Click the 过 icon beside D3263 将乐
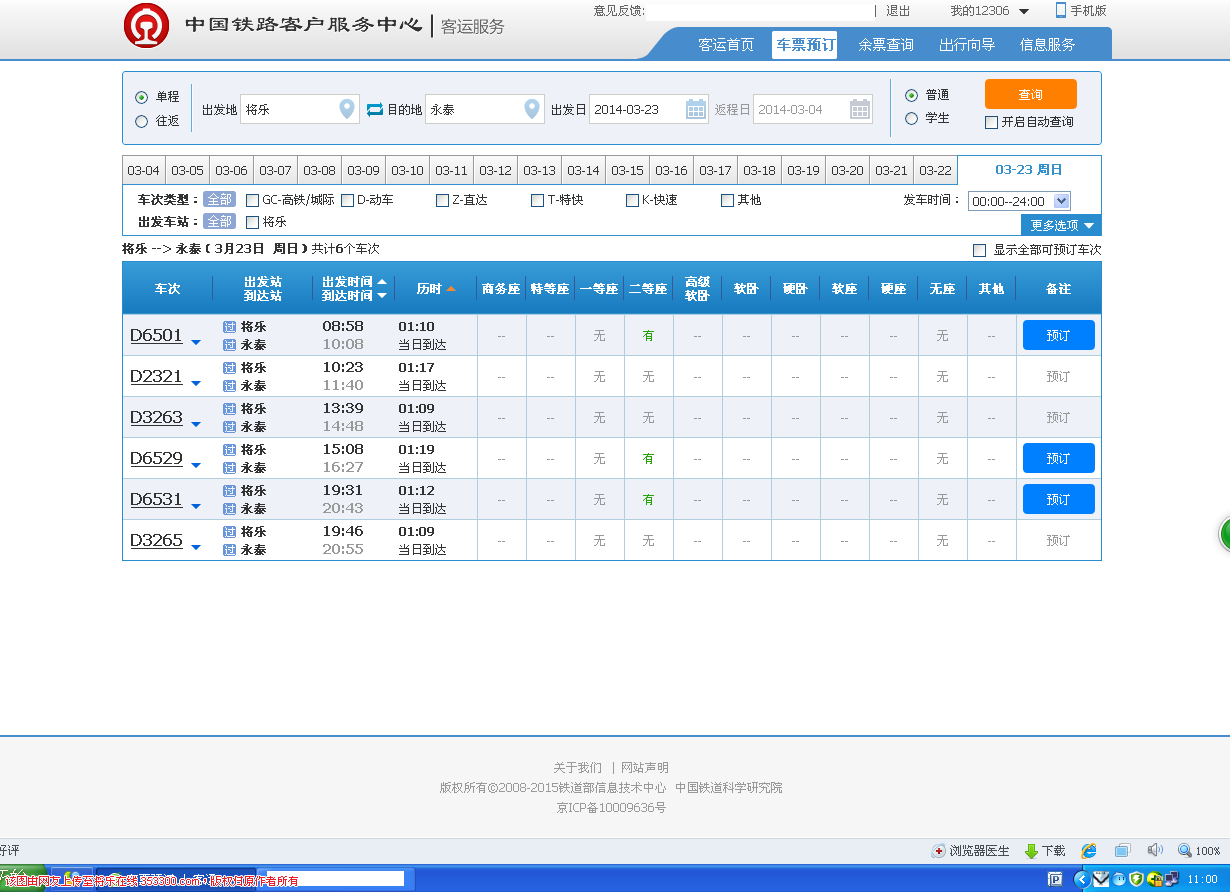The width and height of the screenshot is (1230, 892). [229, 409]
